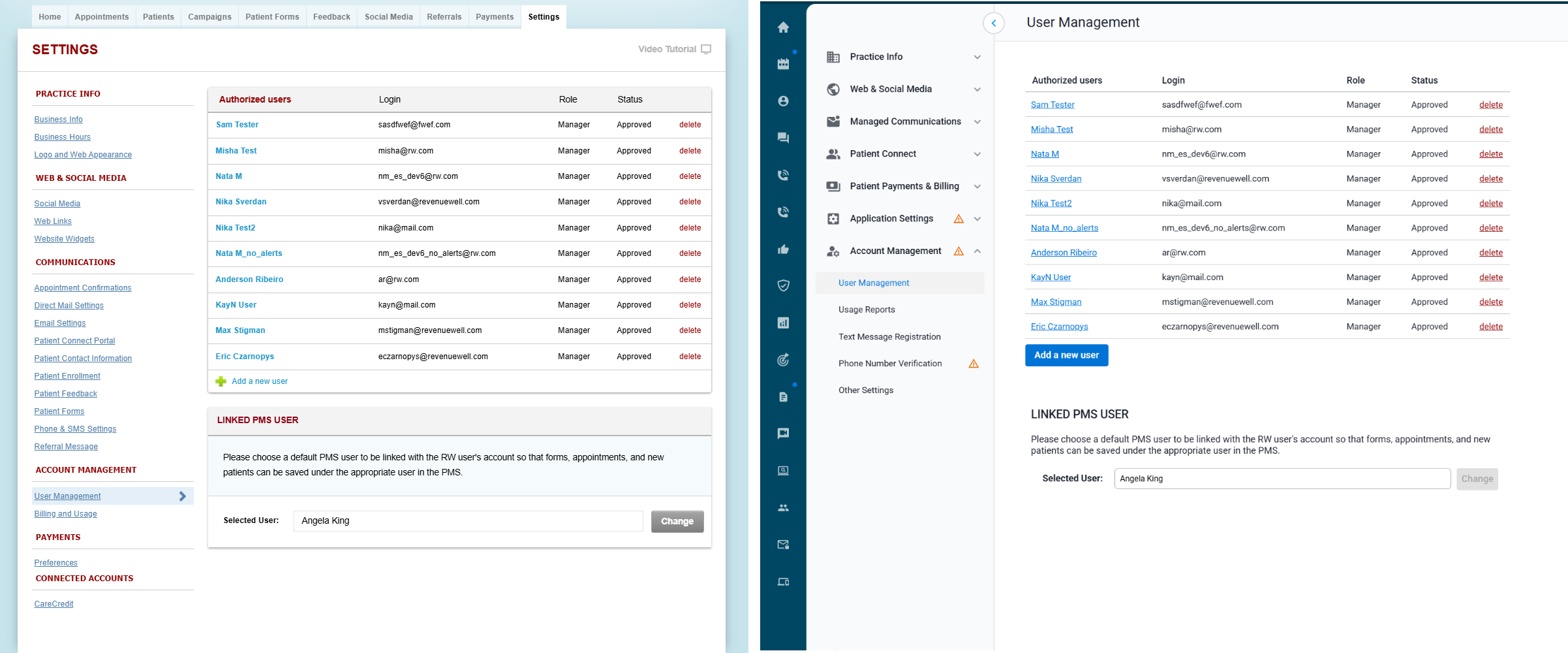The image size is (1568, 653).
Task: Expand the Patient Payments & Billing section
Action: [x=977, y=186]
